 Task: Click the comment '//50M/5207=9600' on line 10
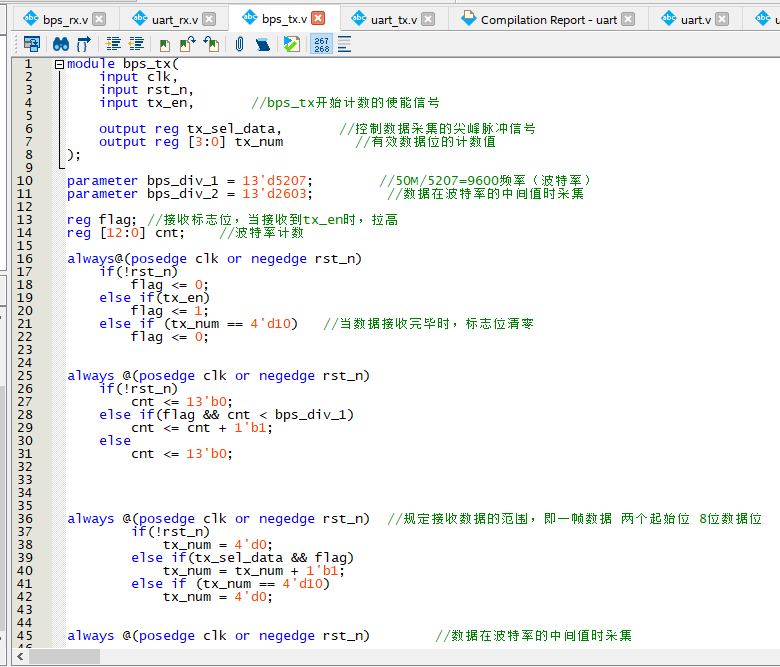(x=439, y=181)
